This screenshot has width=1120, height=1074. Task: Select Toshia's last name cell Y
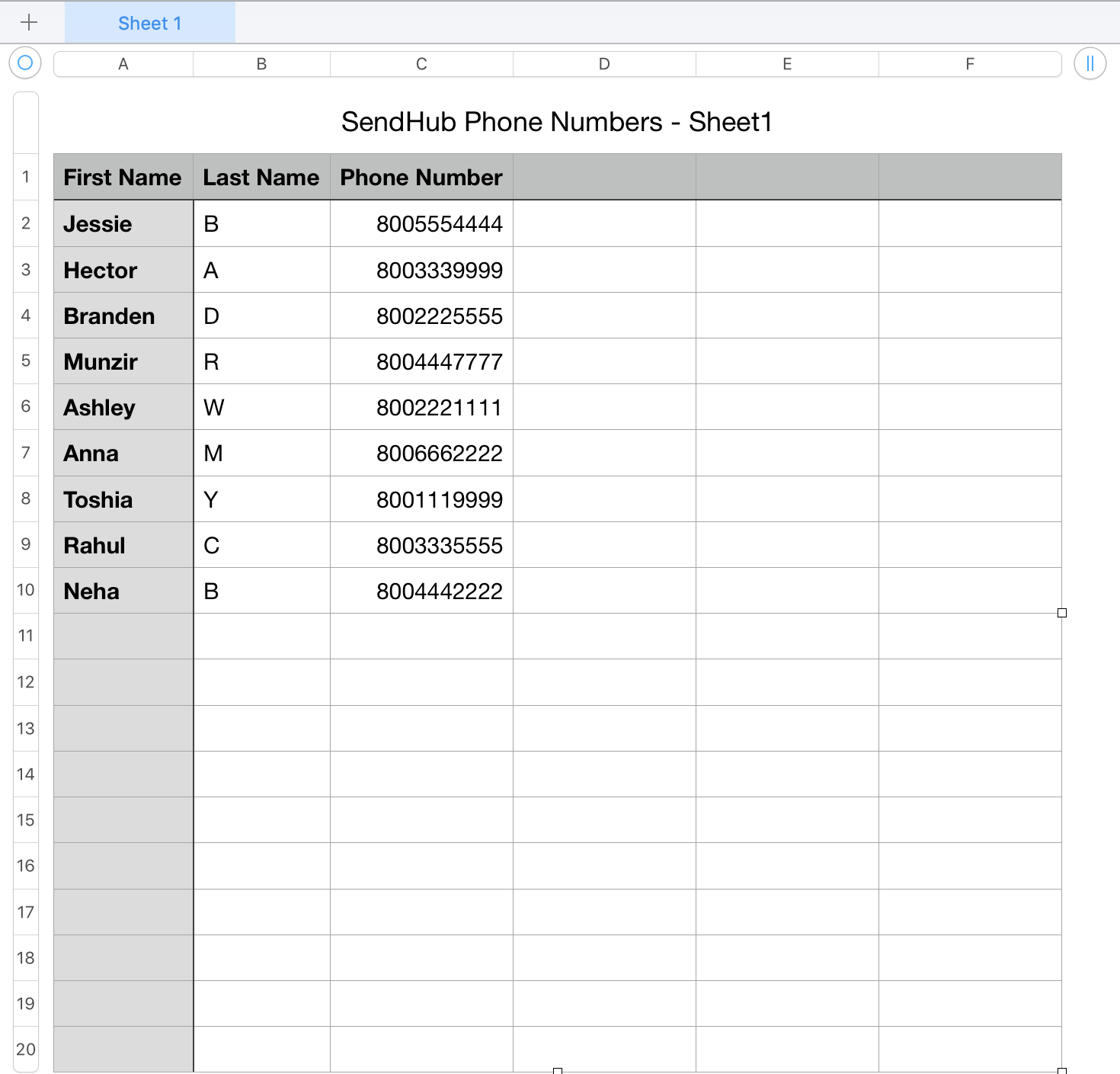click(x=261, y=499)
